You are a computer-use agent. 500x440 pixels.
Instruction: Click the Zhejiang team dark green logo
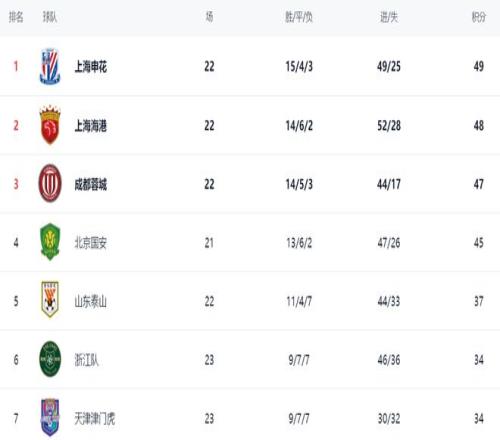(50, 359)
